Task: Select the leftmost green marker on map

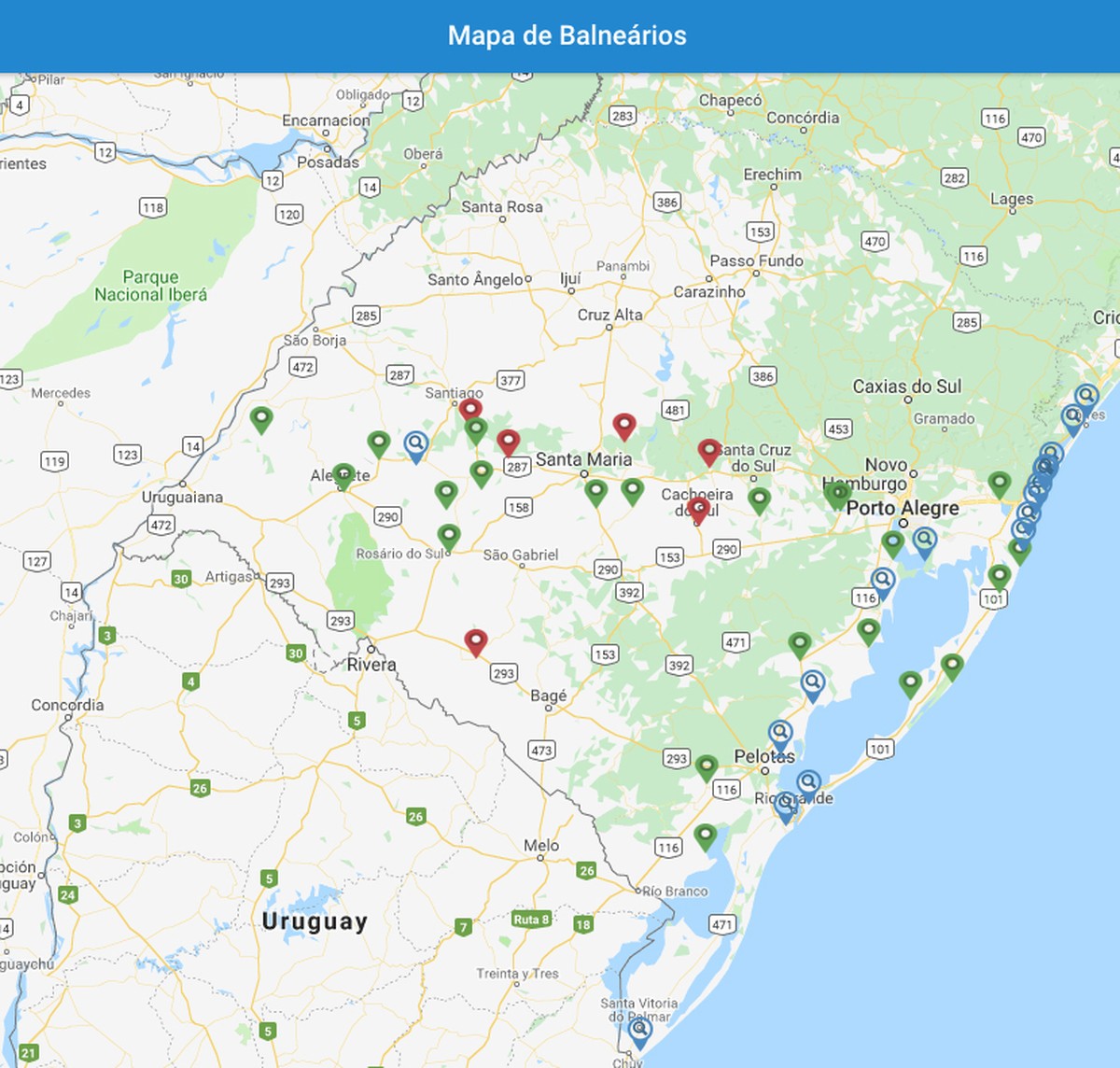Action: click(261, 418)
